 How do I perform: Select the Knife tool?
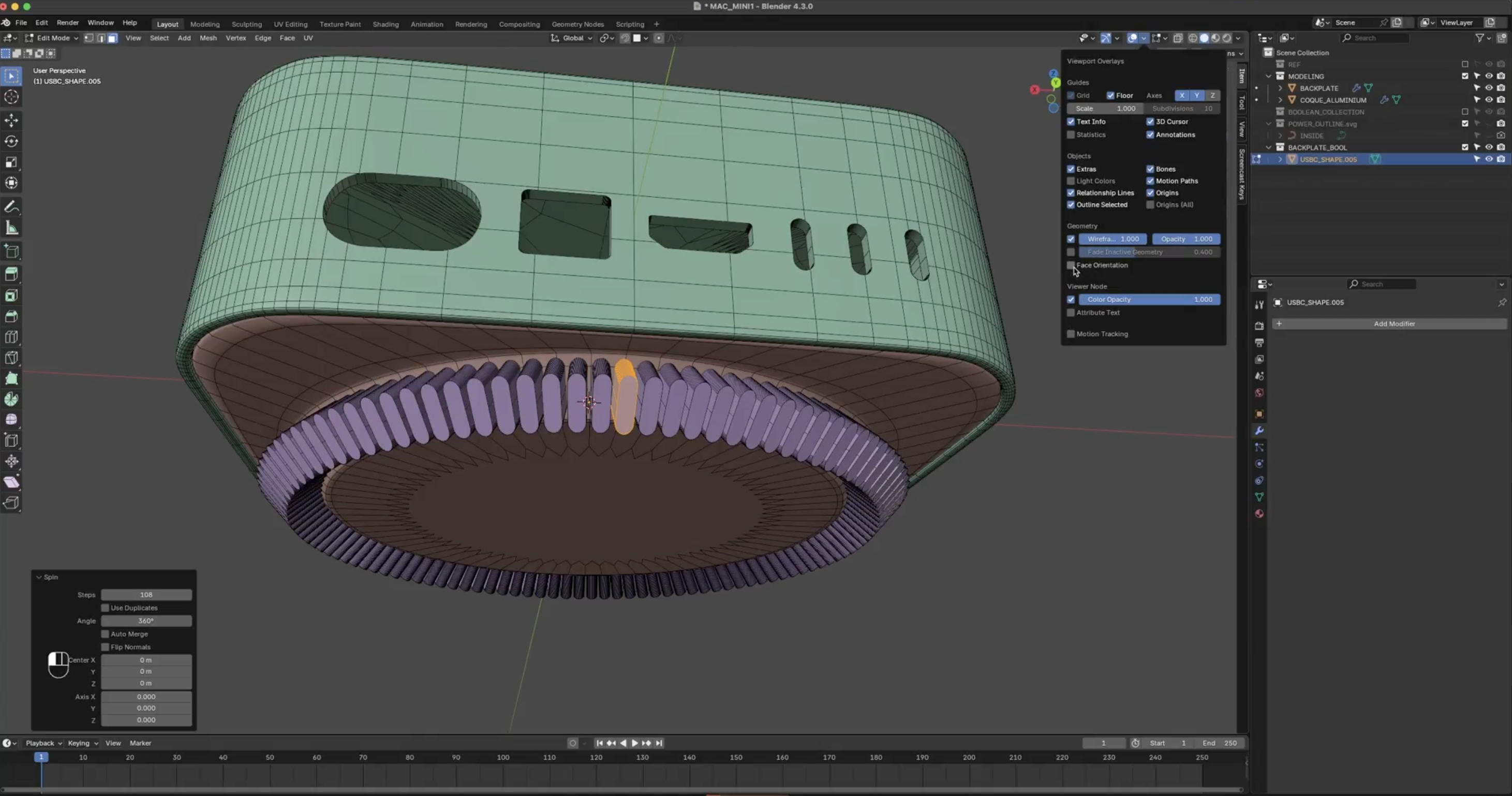pyautogui.click(x=12, y=358)
